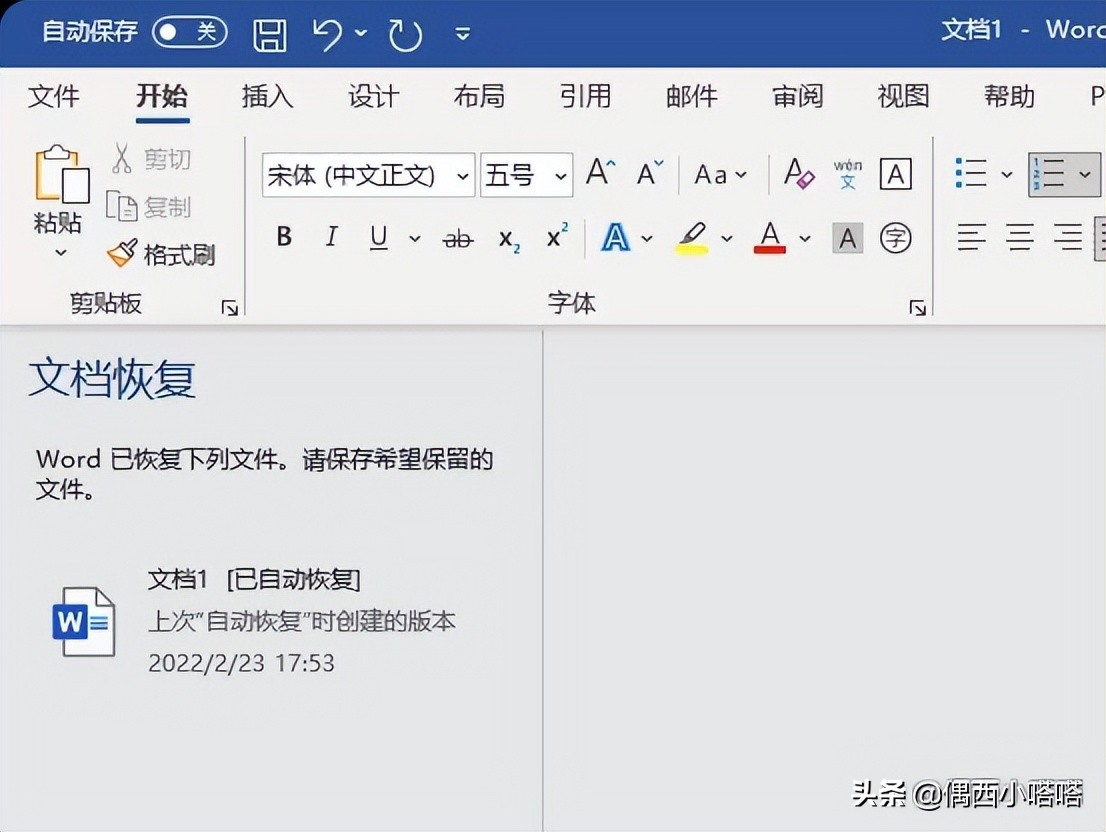Click the Clear All Formatting icon
Image resolution: width=1106 pixels, height=832 pixels.
(x=799, y=174)
